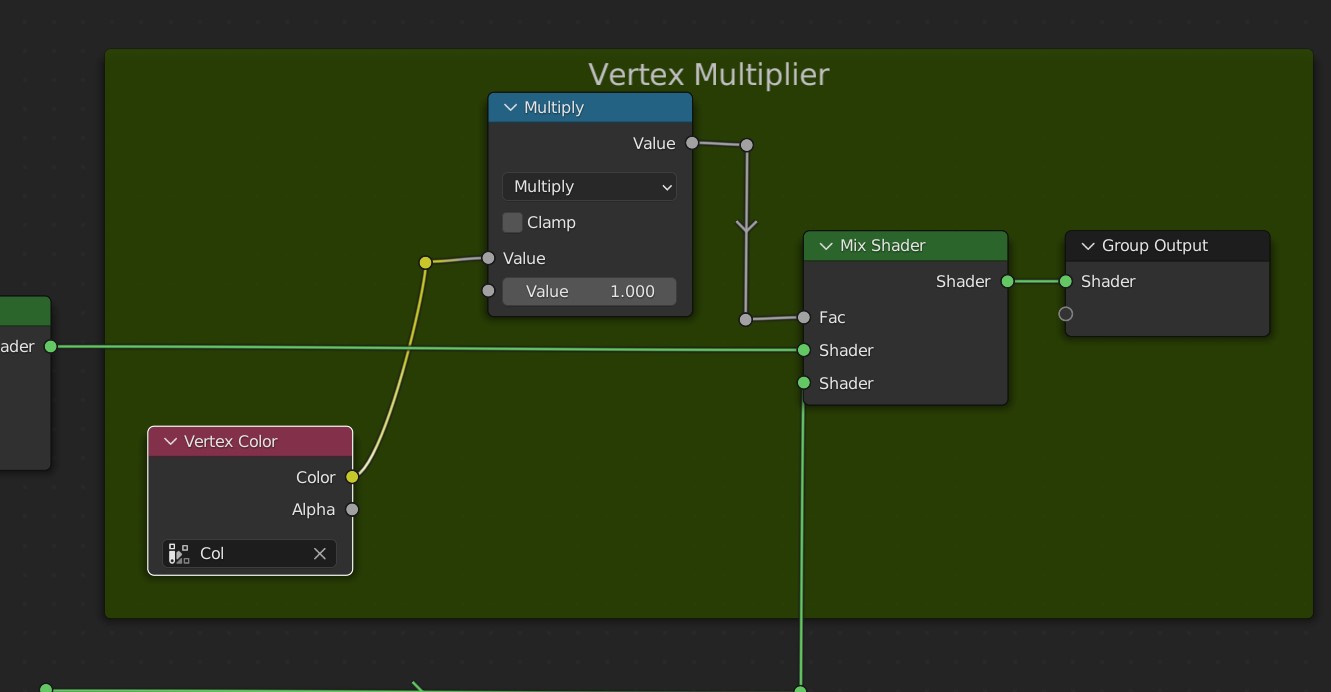Collapse the Multiply node
1331x692 pixels.
(510, 108)
